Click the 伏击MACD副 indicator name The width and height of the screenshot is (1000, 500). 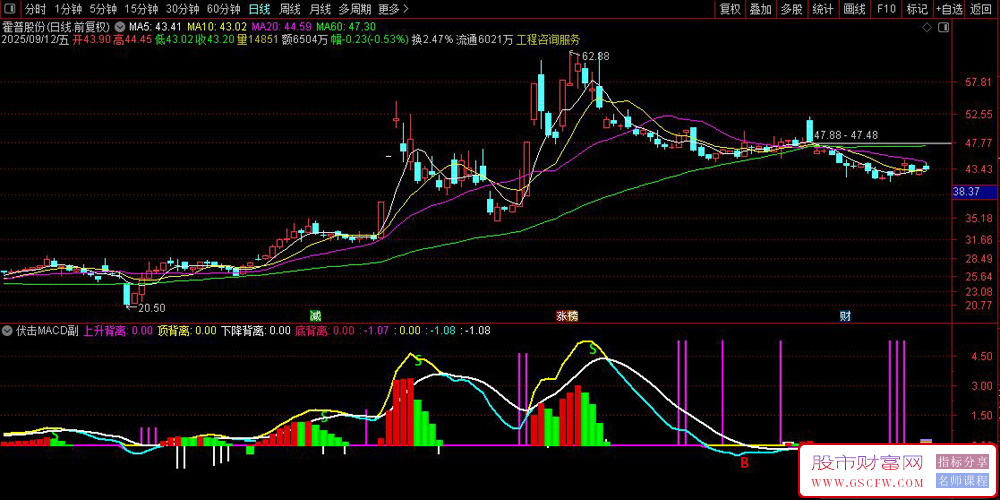[48, 331]
